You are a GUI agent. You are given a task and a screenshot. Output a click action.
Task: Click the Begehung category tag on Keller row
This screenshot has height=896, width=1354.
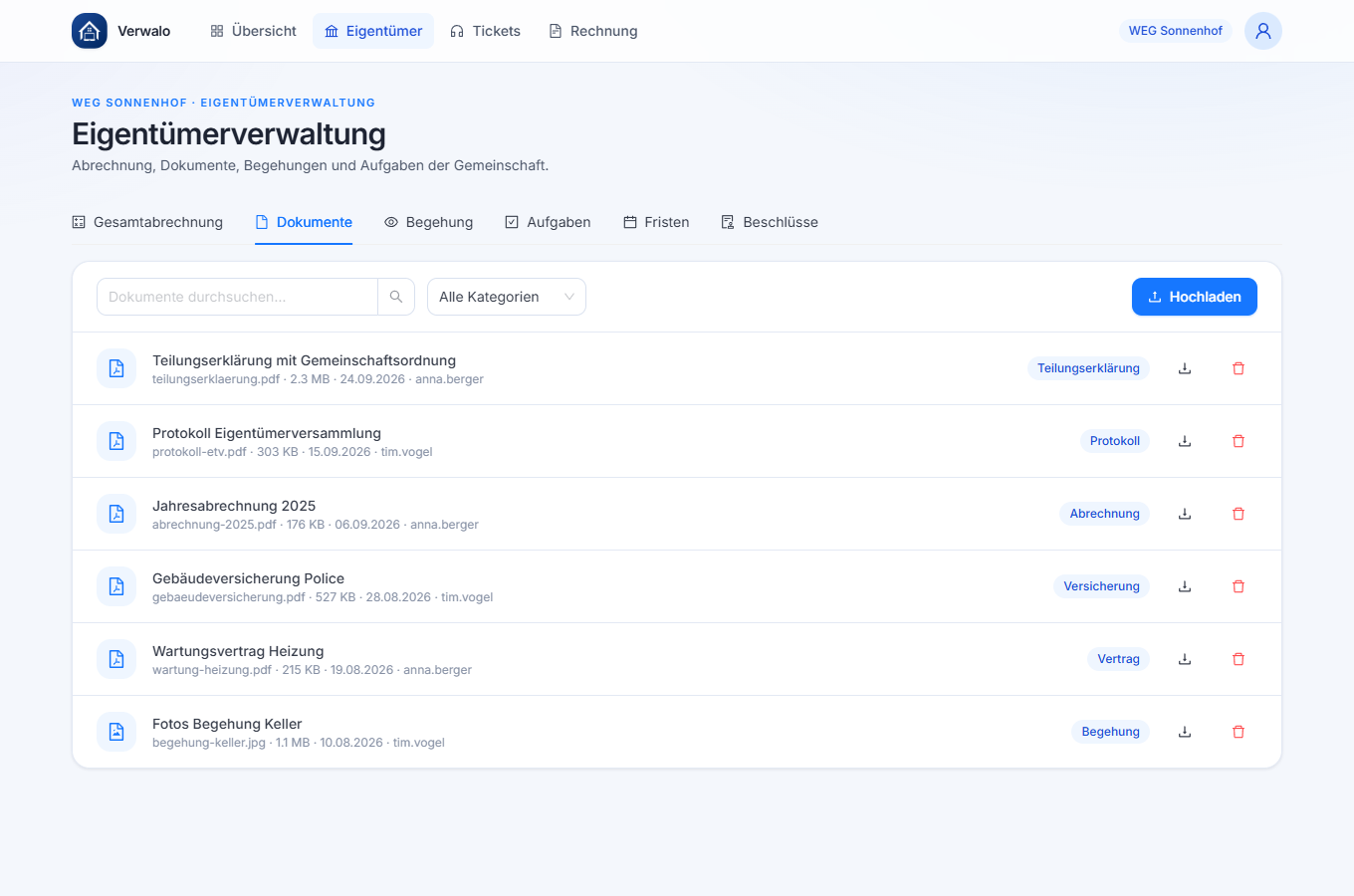point(1110,732)
